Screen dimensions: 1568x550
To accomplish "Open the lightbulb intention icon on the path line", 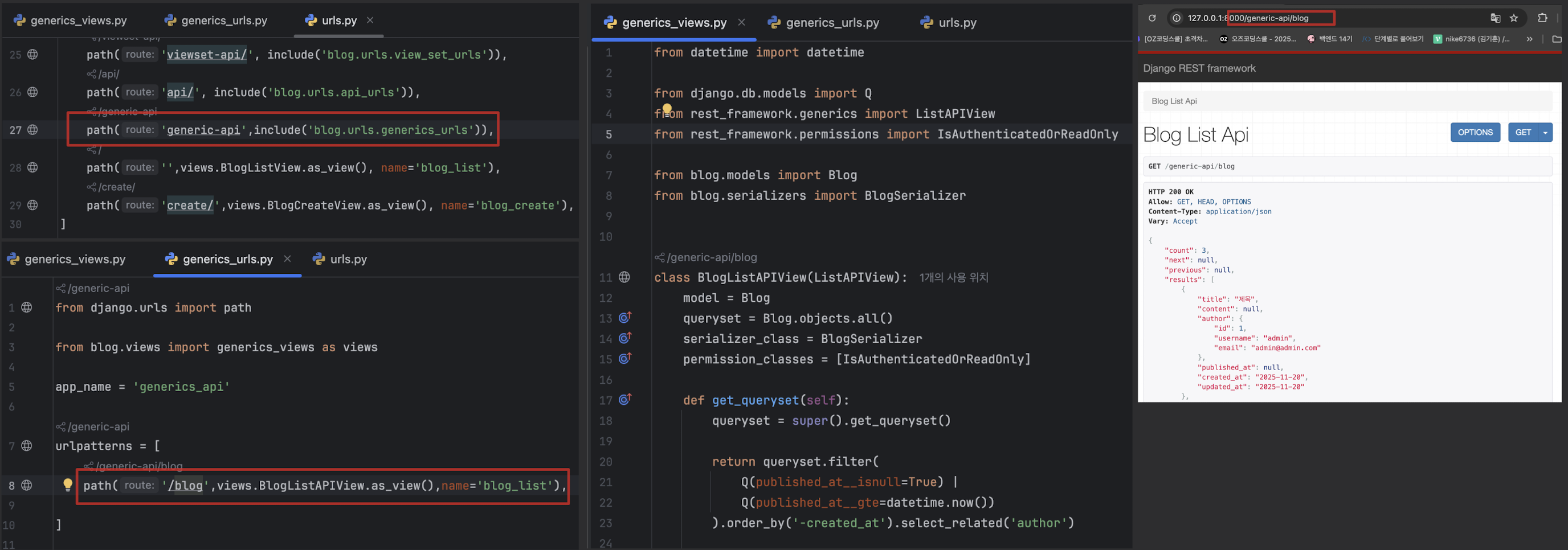I will [67, 485].
